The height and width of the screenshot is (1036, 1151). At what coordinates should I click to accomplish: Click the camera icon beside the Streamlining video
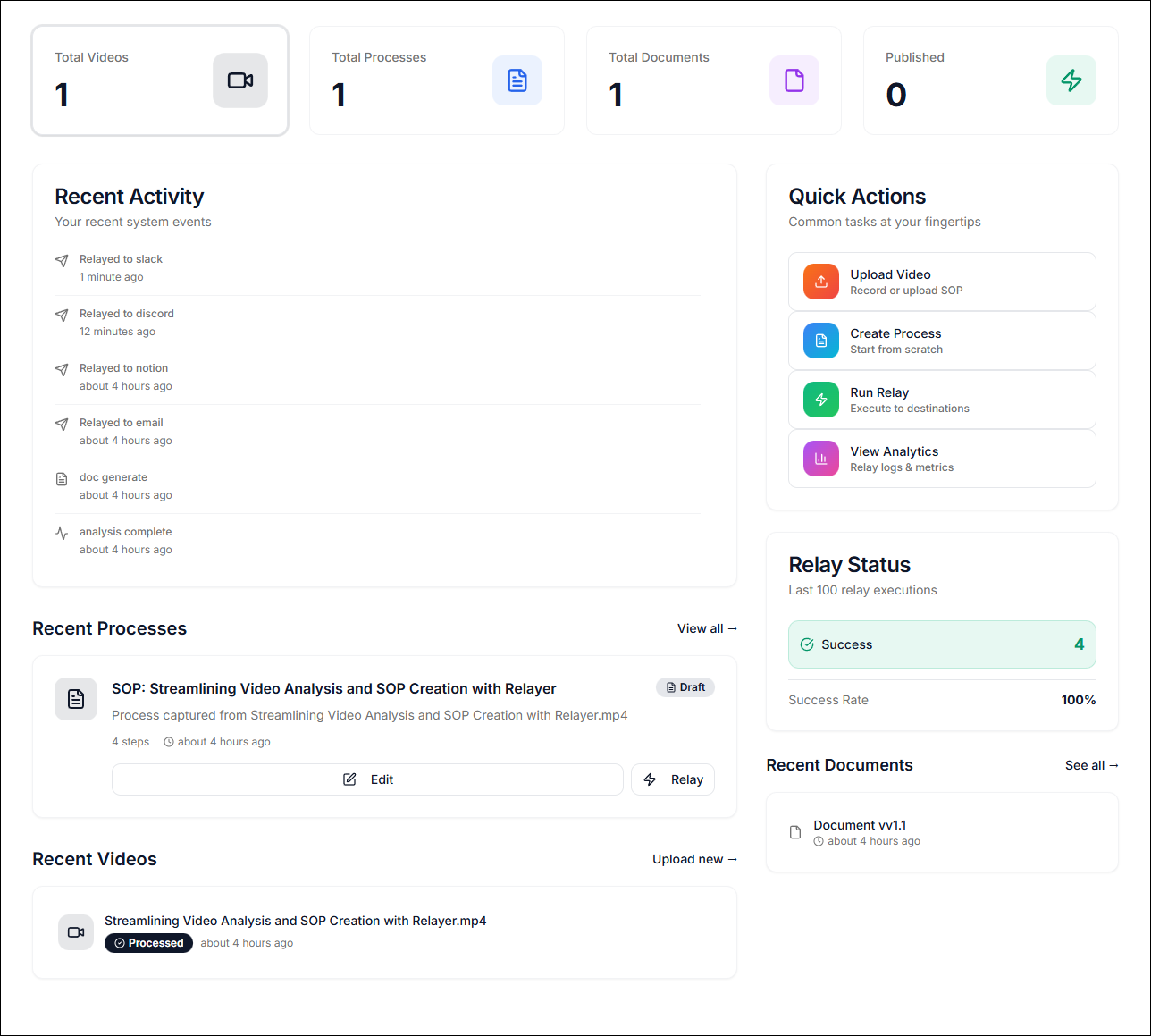coord(76,931)
